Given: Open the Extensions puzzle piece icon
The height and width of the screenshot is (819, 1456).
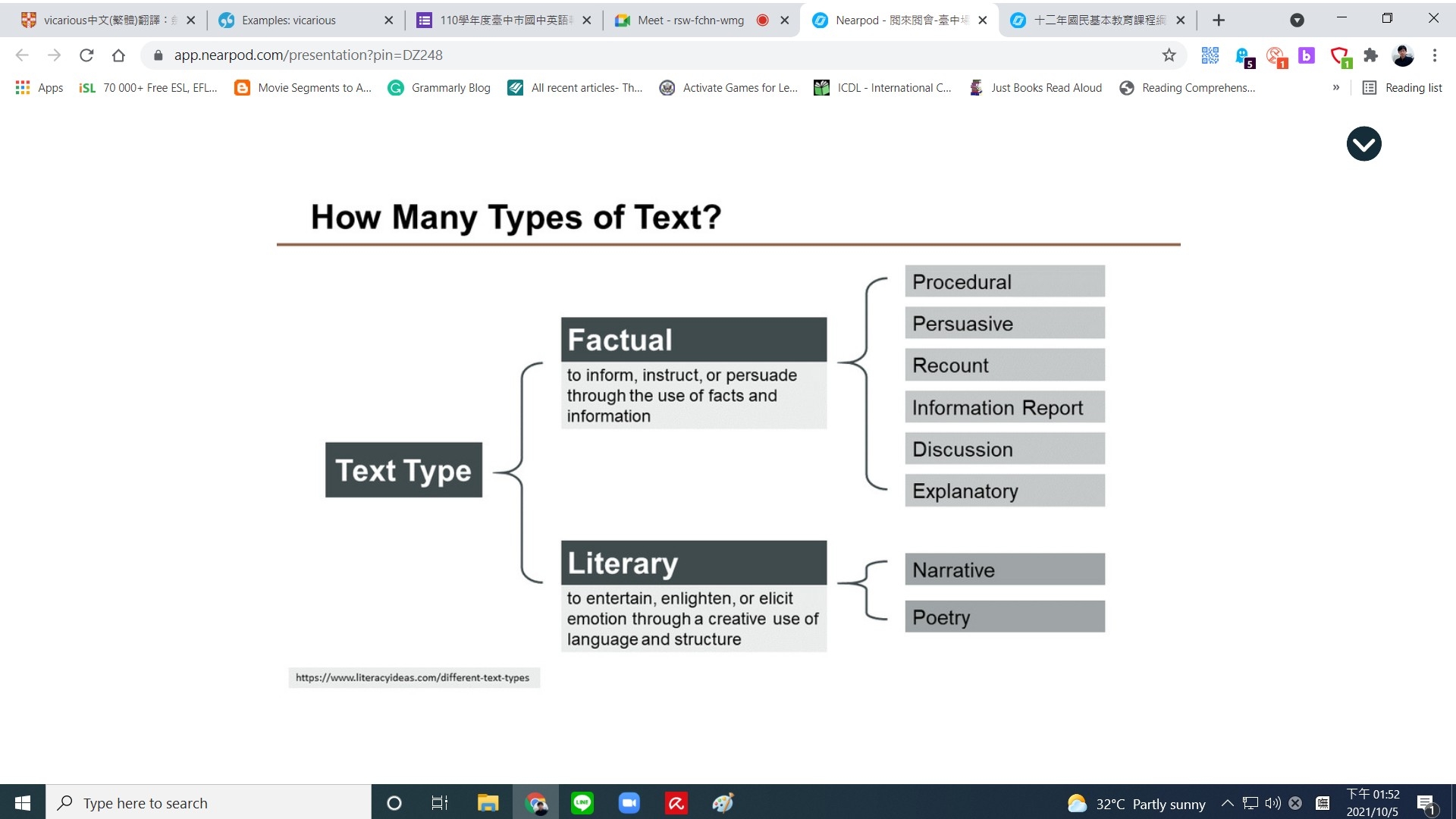Looking at the screenshot, I should (x=1370, y=55).
